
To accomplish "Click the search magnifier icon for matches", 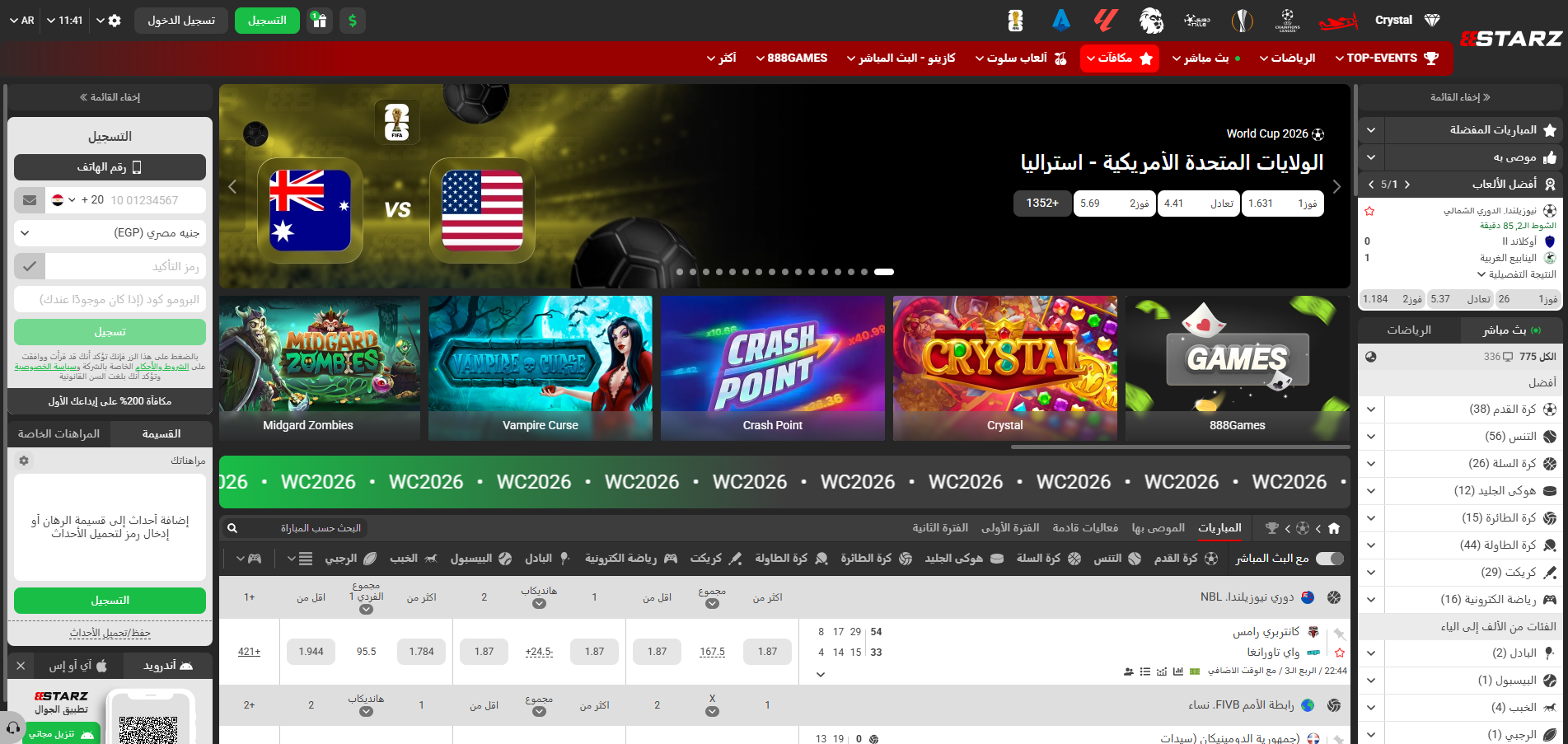I will point(232,528).
